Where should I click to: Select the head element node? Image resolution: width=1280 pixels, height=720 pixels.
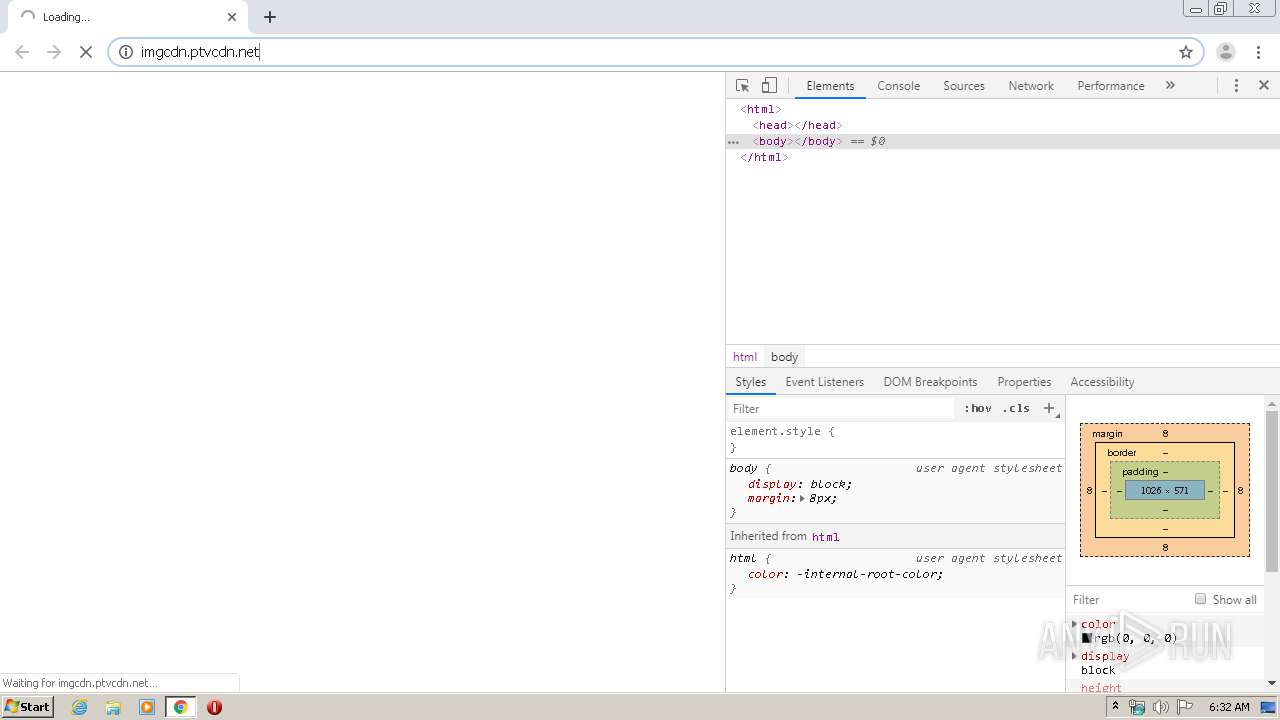click(797, 125)
